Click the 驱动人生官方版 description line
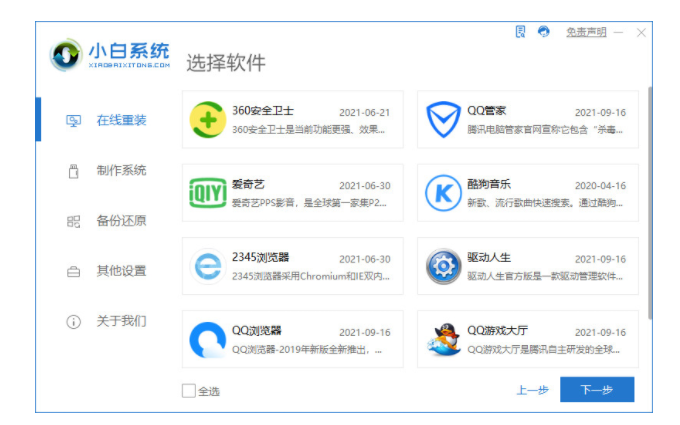This screenshot has width=680, height=425. [545, 276]
